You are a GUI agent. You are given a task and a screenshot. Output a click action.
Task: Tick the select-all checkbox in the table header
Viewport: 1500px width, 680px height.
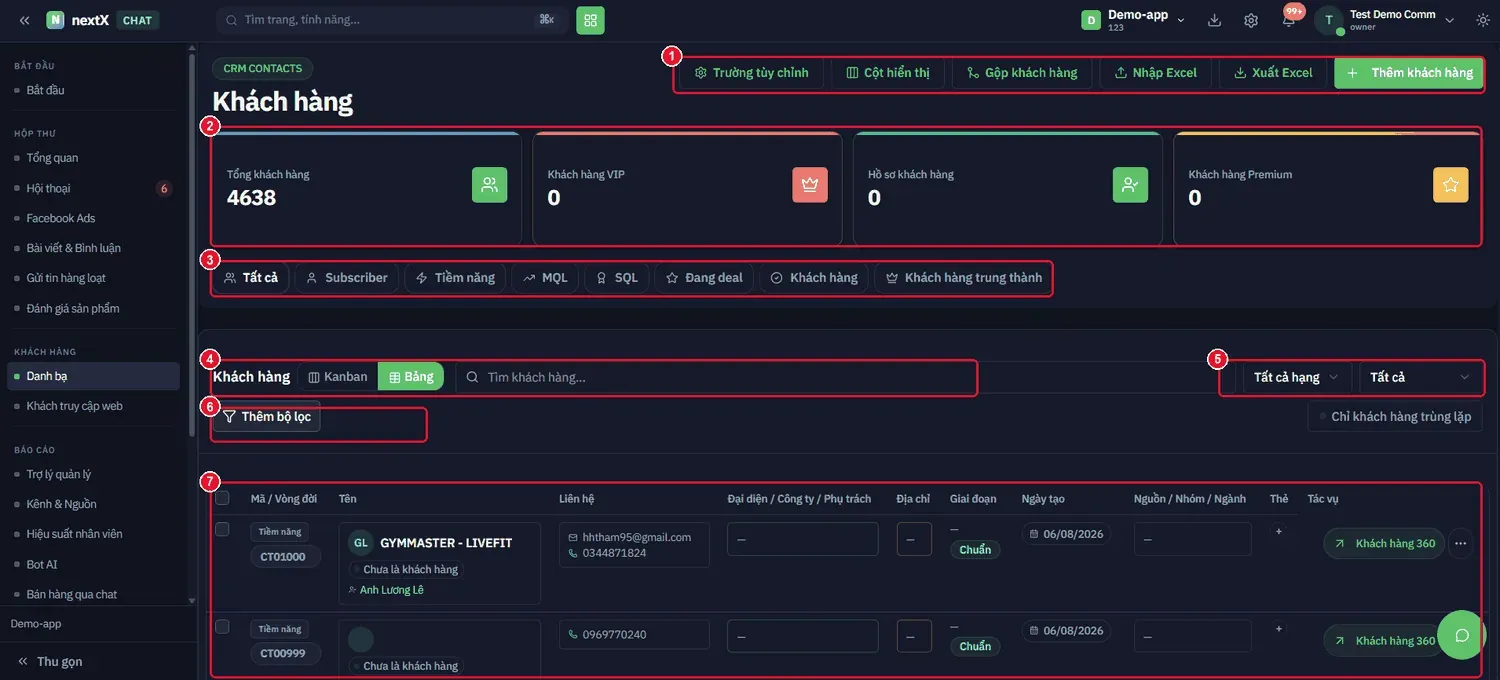click(222, 498)
